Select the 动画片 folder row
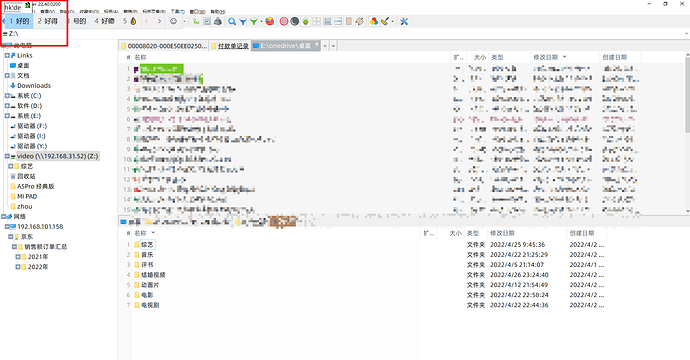The image size is (690, 360). click(150, 285)
